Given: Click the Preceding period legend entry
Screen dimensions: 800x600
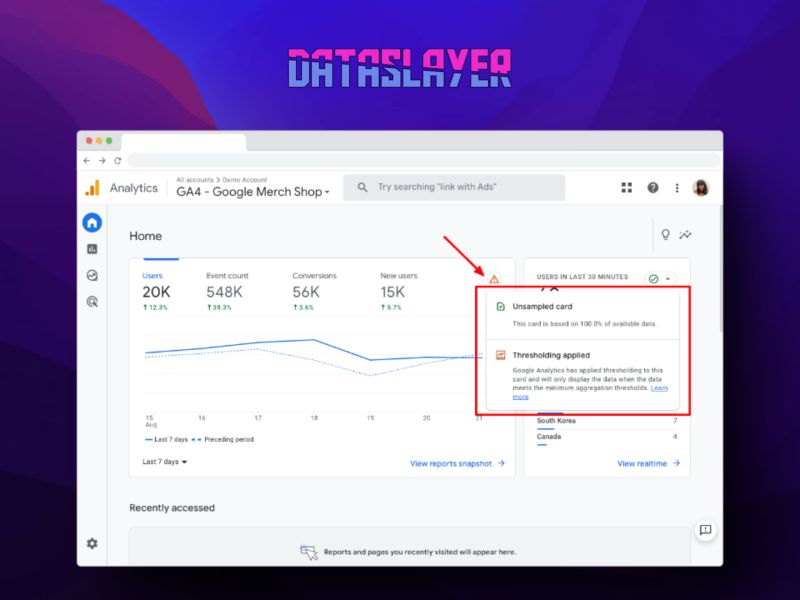Looking at the screenshot, I should click(223, 439).
